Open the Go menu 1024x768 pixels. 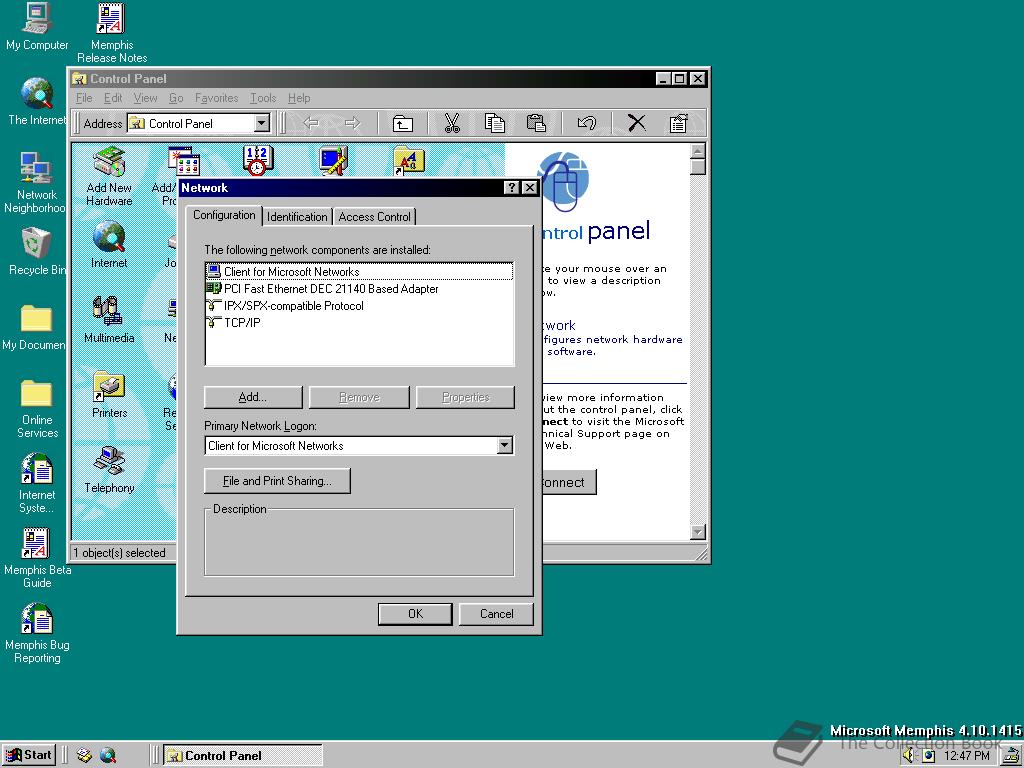tap(176, 98)
